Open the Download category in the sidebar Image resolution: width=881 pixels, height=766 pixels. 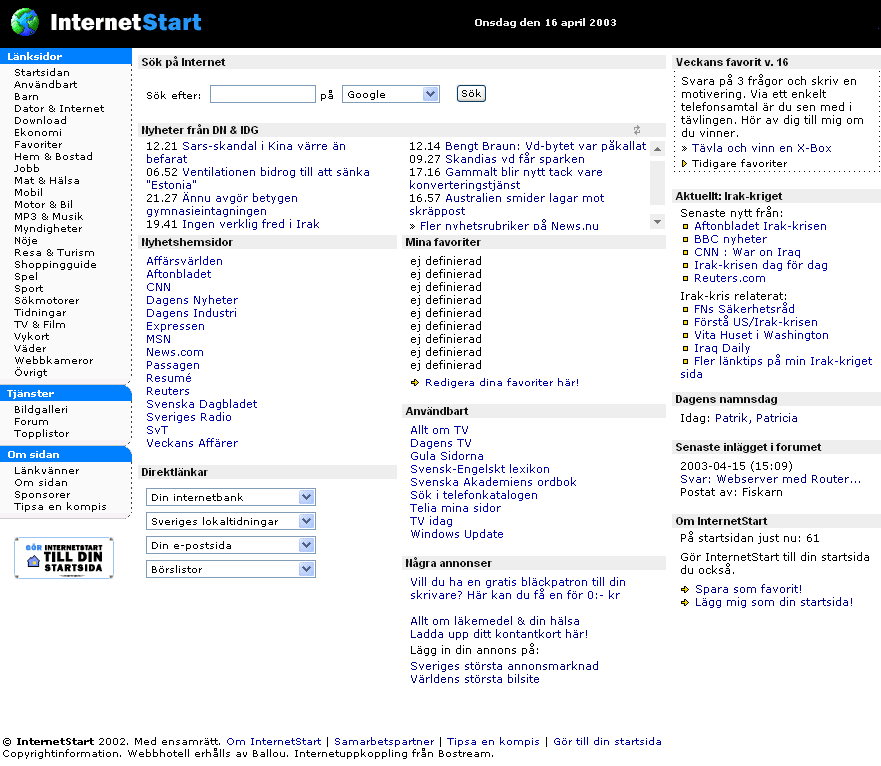click(40, 120)
